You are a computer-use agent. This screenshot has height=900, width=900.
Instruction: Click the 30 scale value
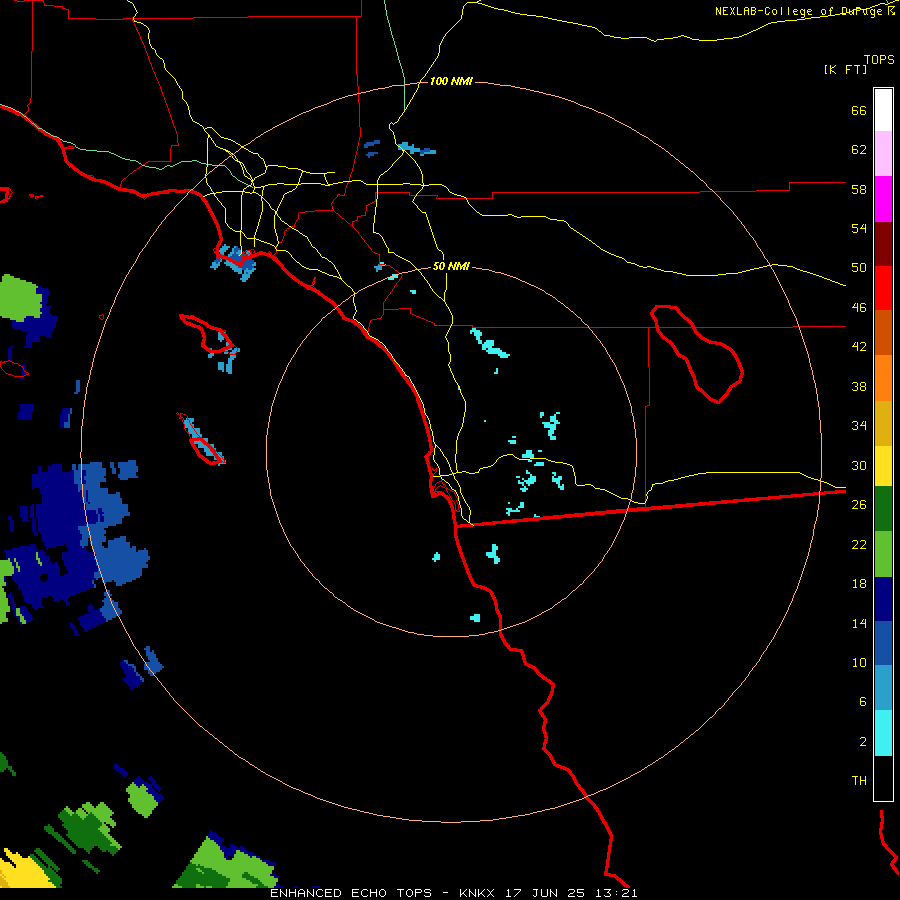pyautogui.click(x=859, y=465)
